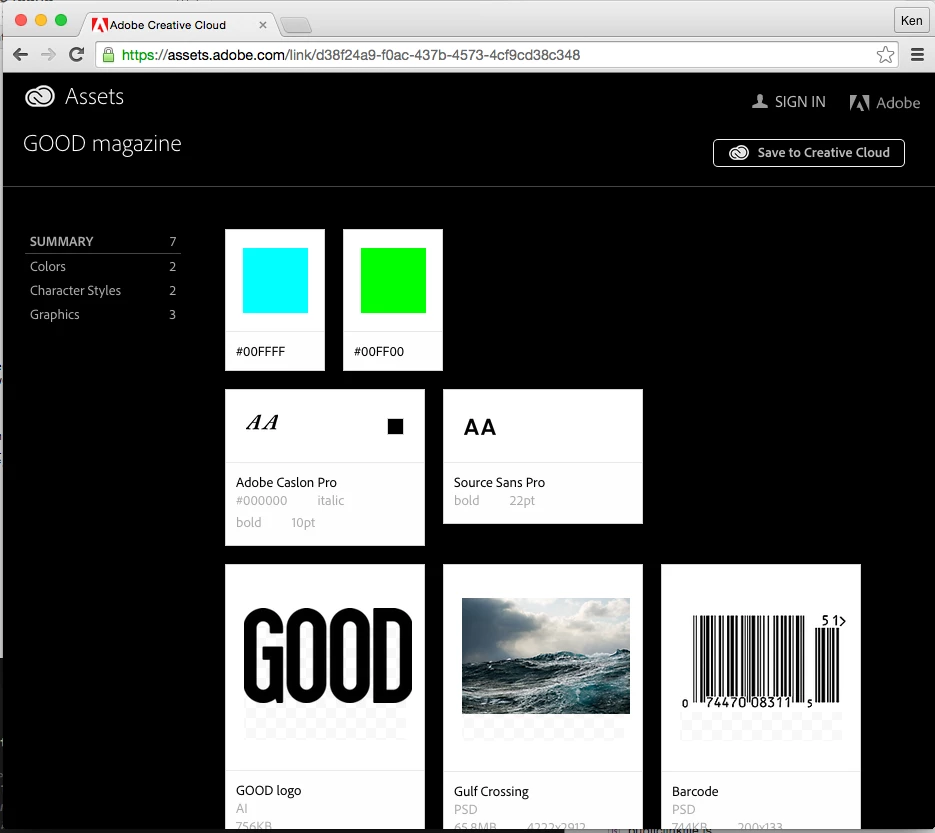Click the bold AA preview for Source Sans Pro
The height and width of the screenshot is (833, 935).
[480, 427]
